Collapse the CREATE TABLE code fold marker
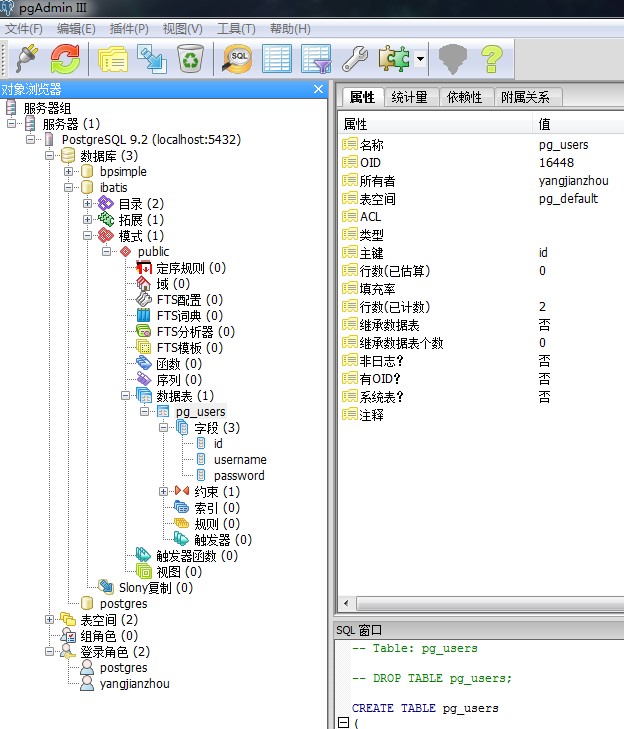 344,722
